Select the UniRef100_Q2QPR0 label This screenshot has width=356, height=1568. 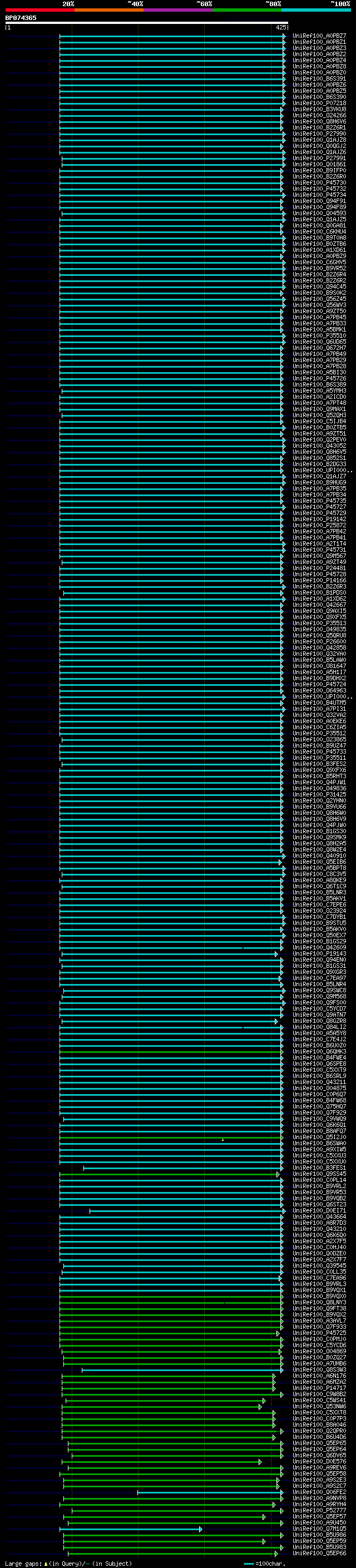pyautogui.click(x=319, y=1431)
